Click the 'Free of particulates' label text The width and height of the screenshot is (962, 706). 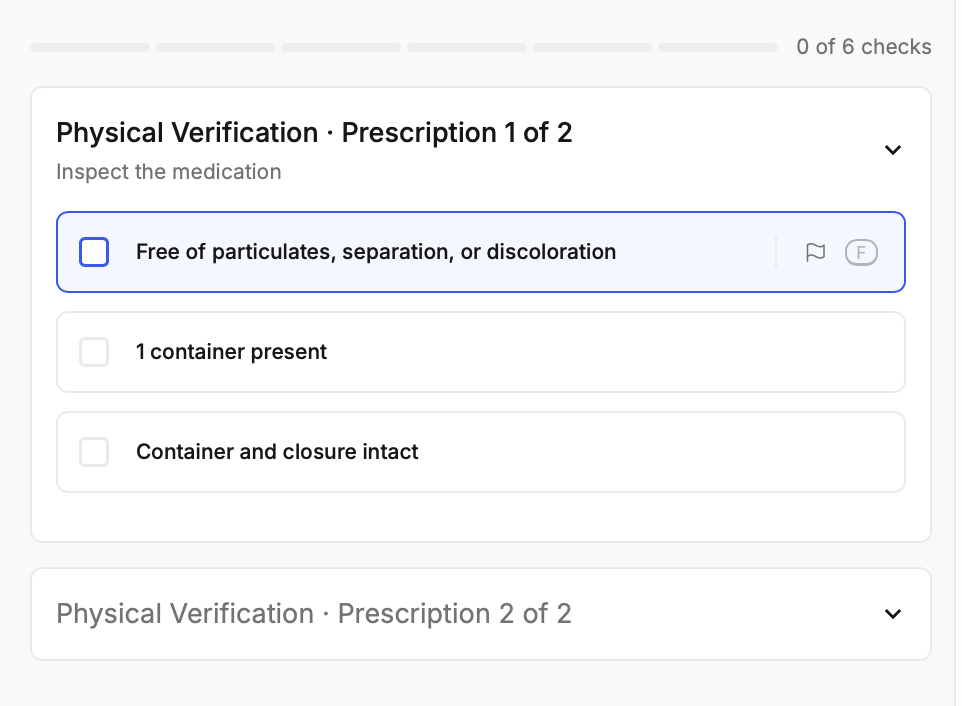376,252
